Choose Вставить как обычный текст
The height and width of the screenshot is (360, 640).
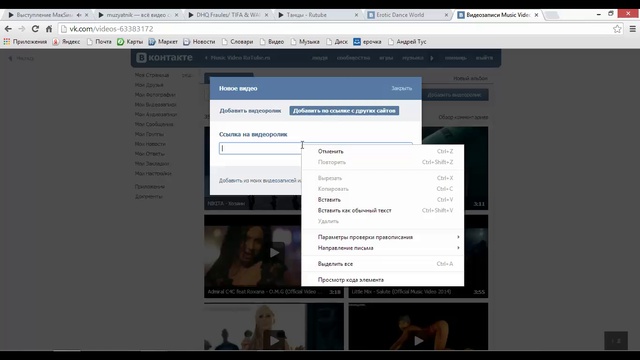click(x=382, y=210)
